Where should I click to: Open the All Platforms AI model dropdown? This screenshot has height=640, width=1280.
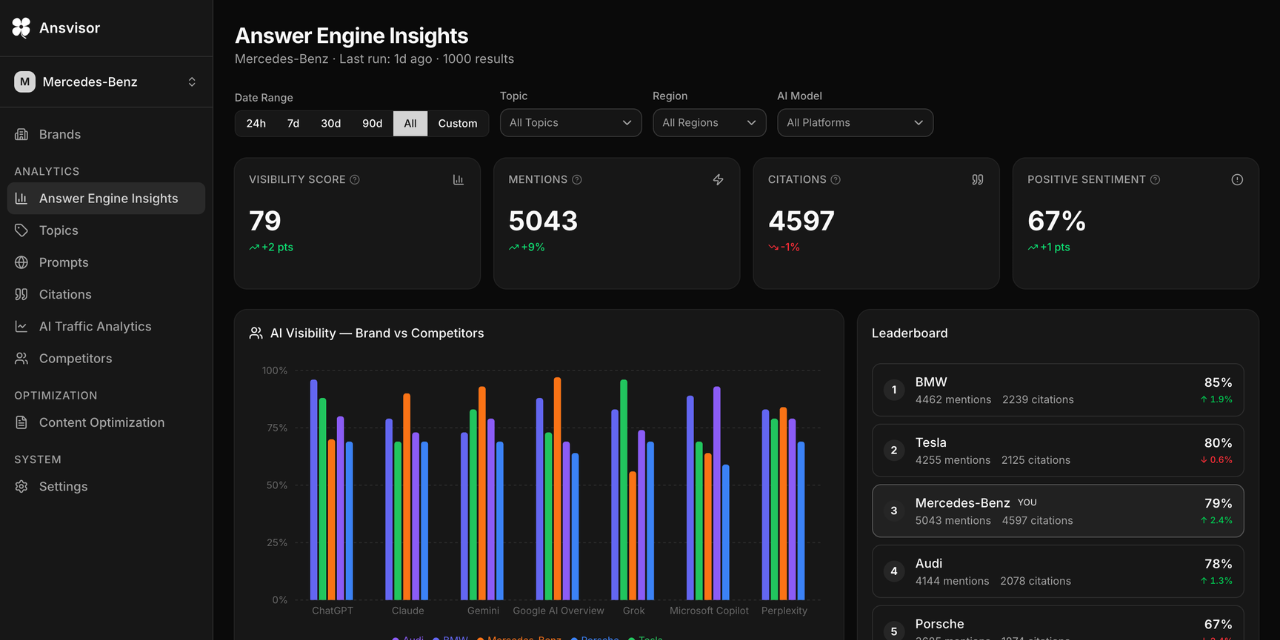point(855,123)
